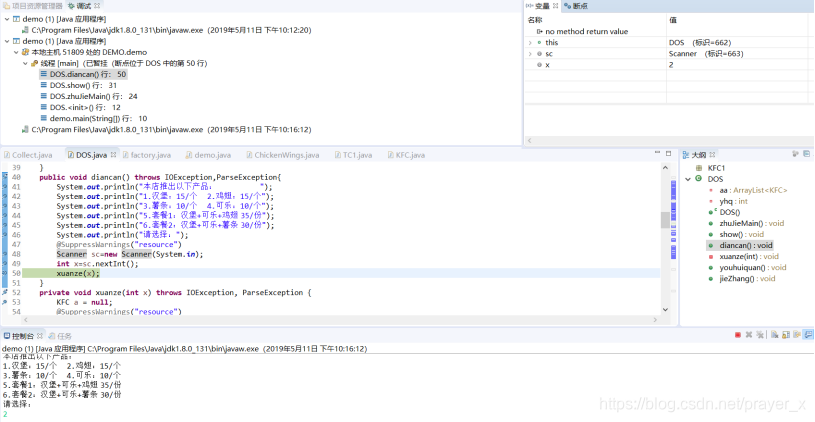The height and width of the screenshot is (422, 815).
Task: Click the editor scrollbar down arrow
Action: 665,310
